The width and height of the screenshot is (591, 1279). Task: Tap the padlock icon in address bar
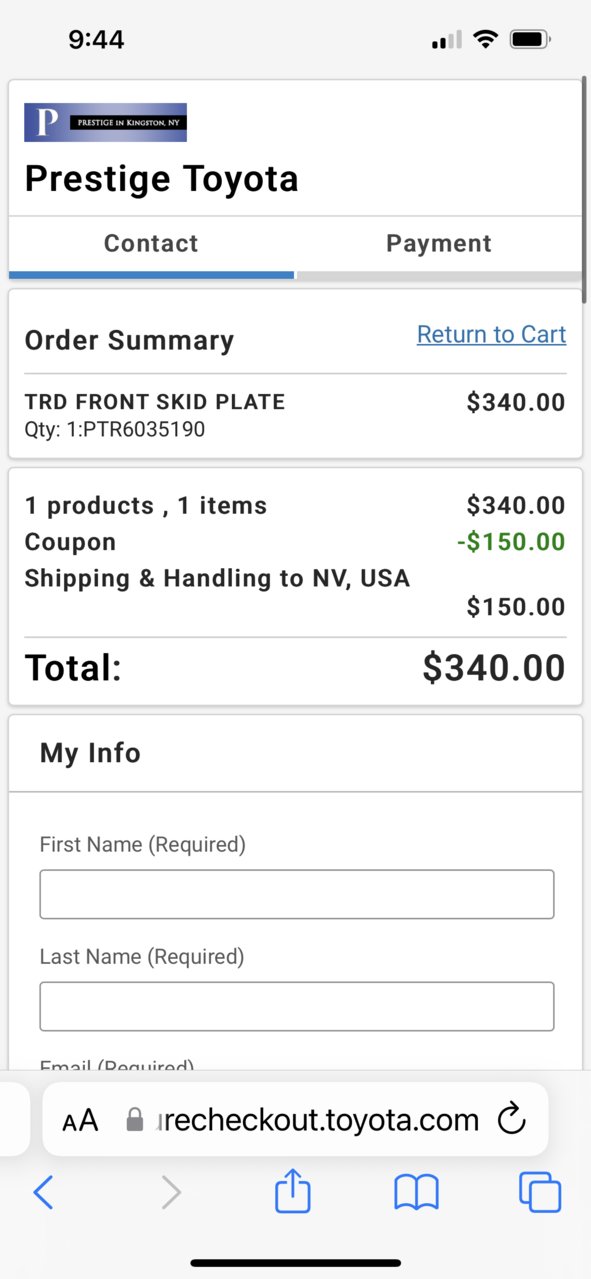point(135,1120)
